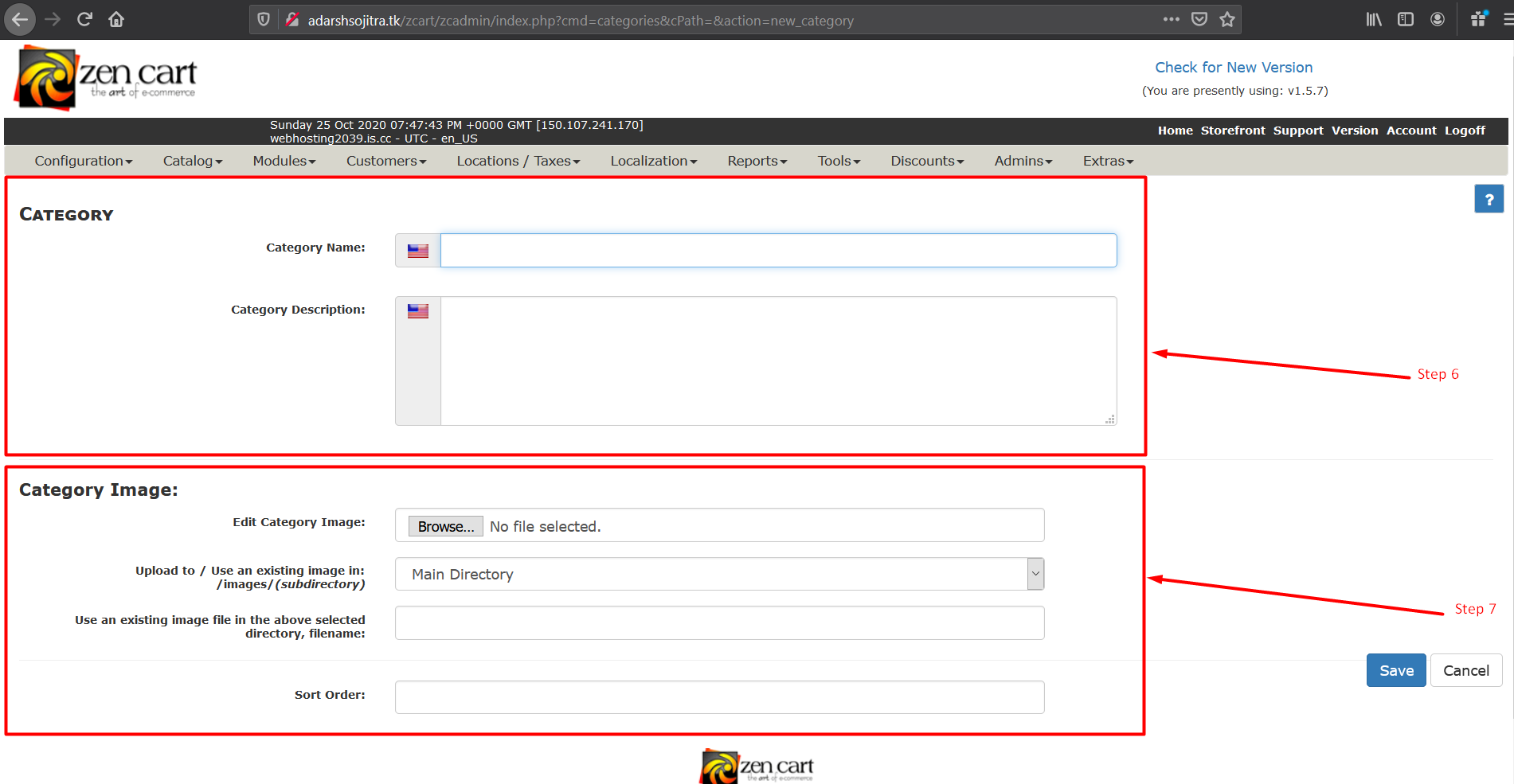This screenshot has height=784, width=1514.
Task: Reload the page with the refresh icon
Action: pyautogui.click(x=84, y=20)
